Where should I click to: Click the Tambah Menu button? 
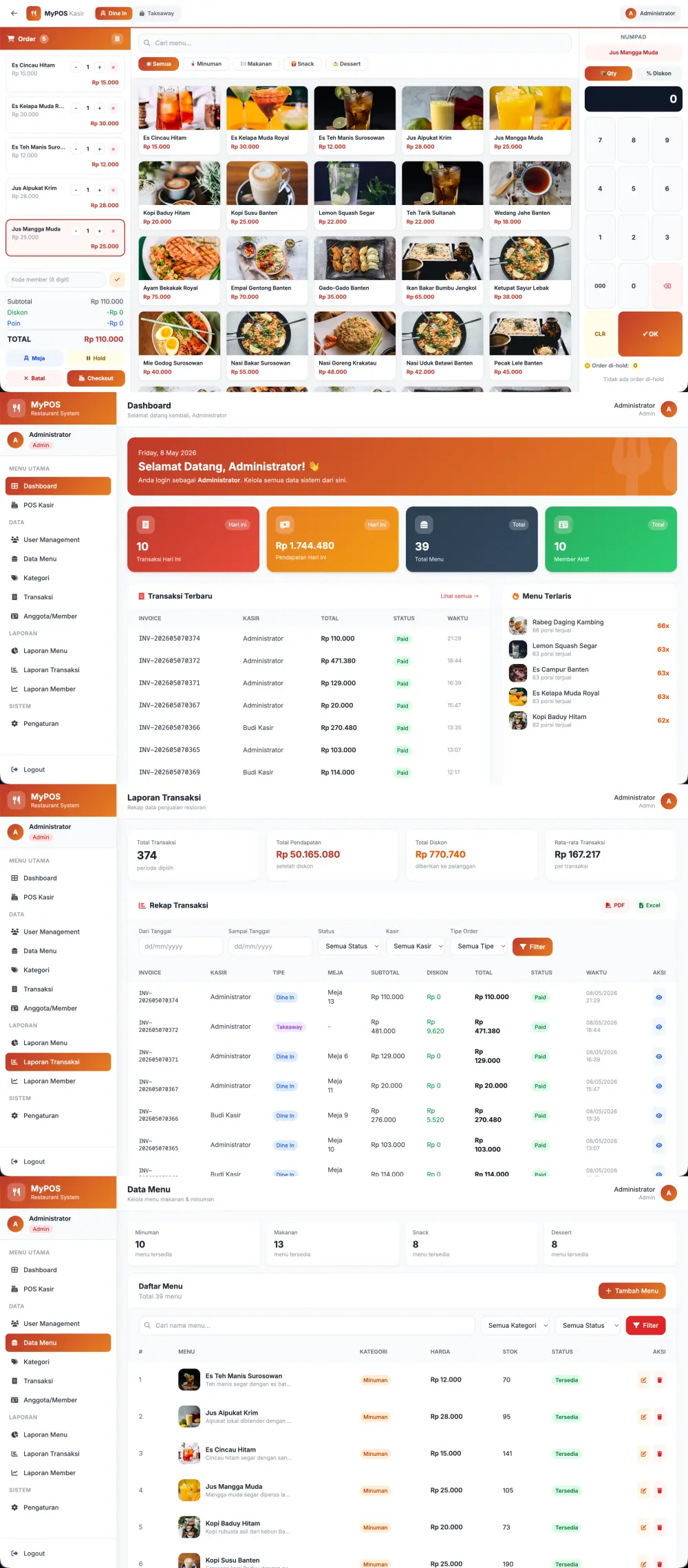pyautogui.click(x=632, y=1291)
